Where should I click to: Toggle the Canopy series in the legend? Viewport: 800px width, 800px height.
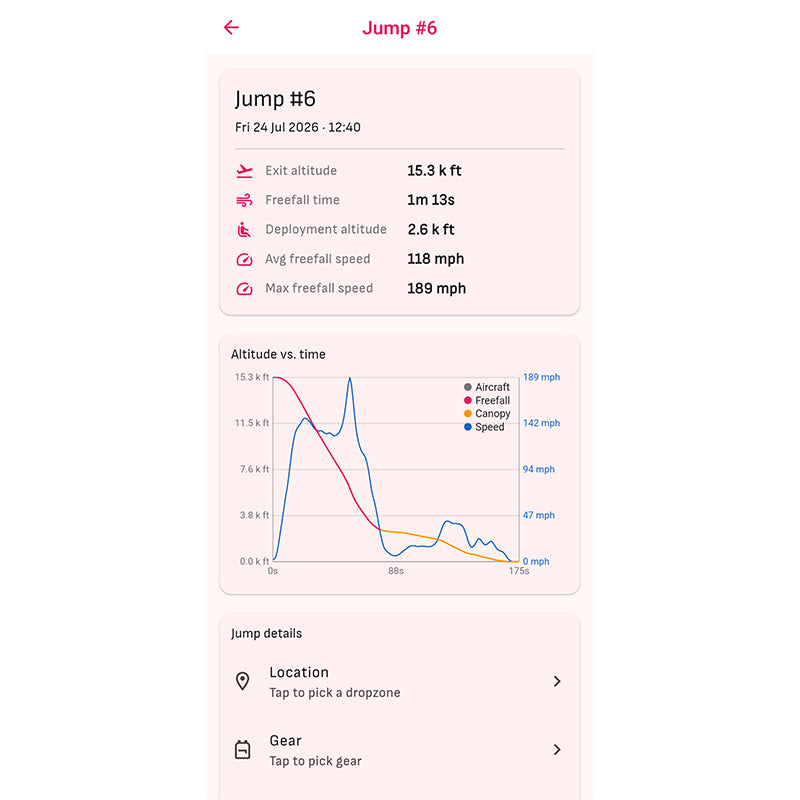(x=487, y=414)
